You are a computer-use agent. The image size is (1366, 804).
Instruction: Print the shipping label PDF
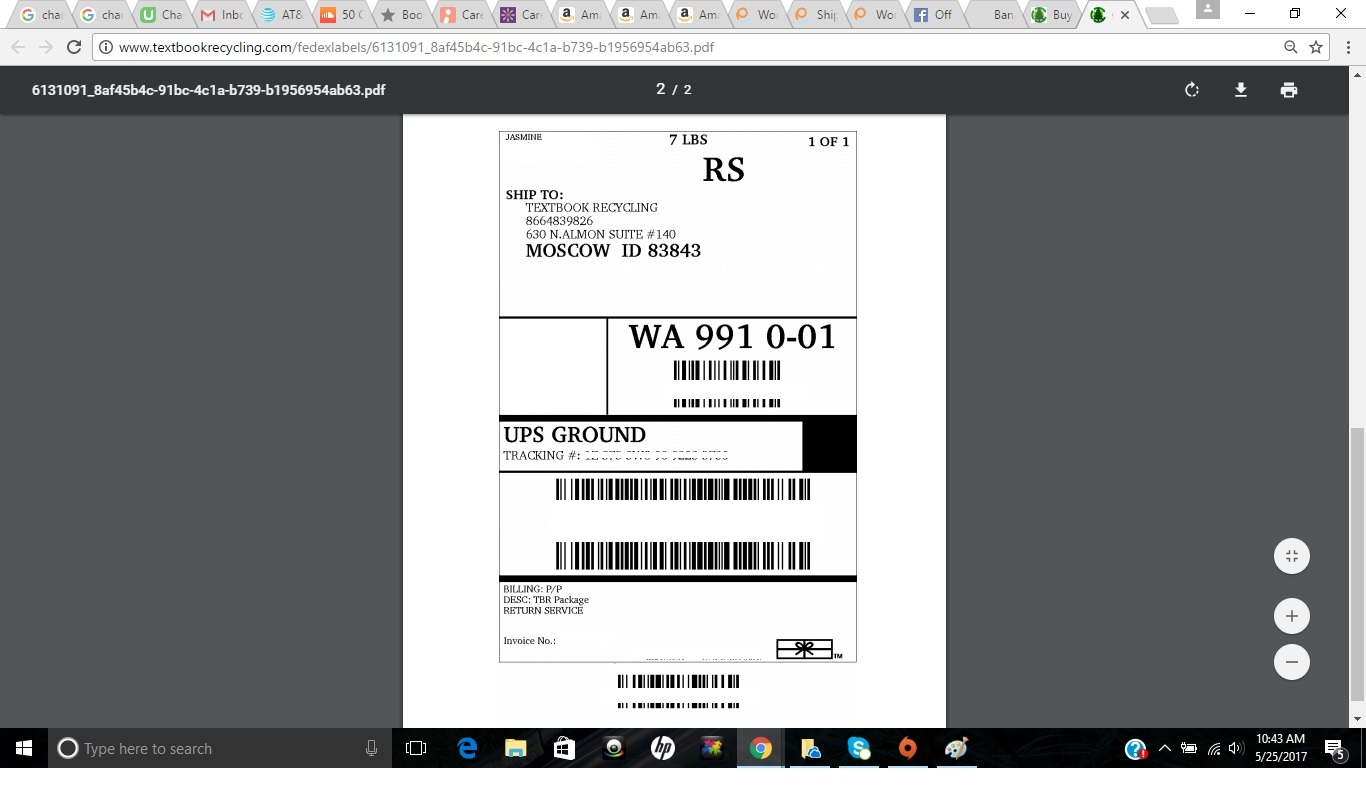click(x=1289, y=90)
